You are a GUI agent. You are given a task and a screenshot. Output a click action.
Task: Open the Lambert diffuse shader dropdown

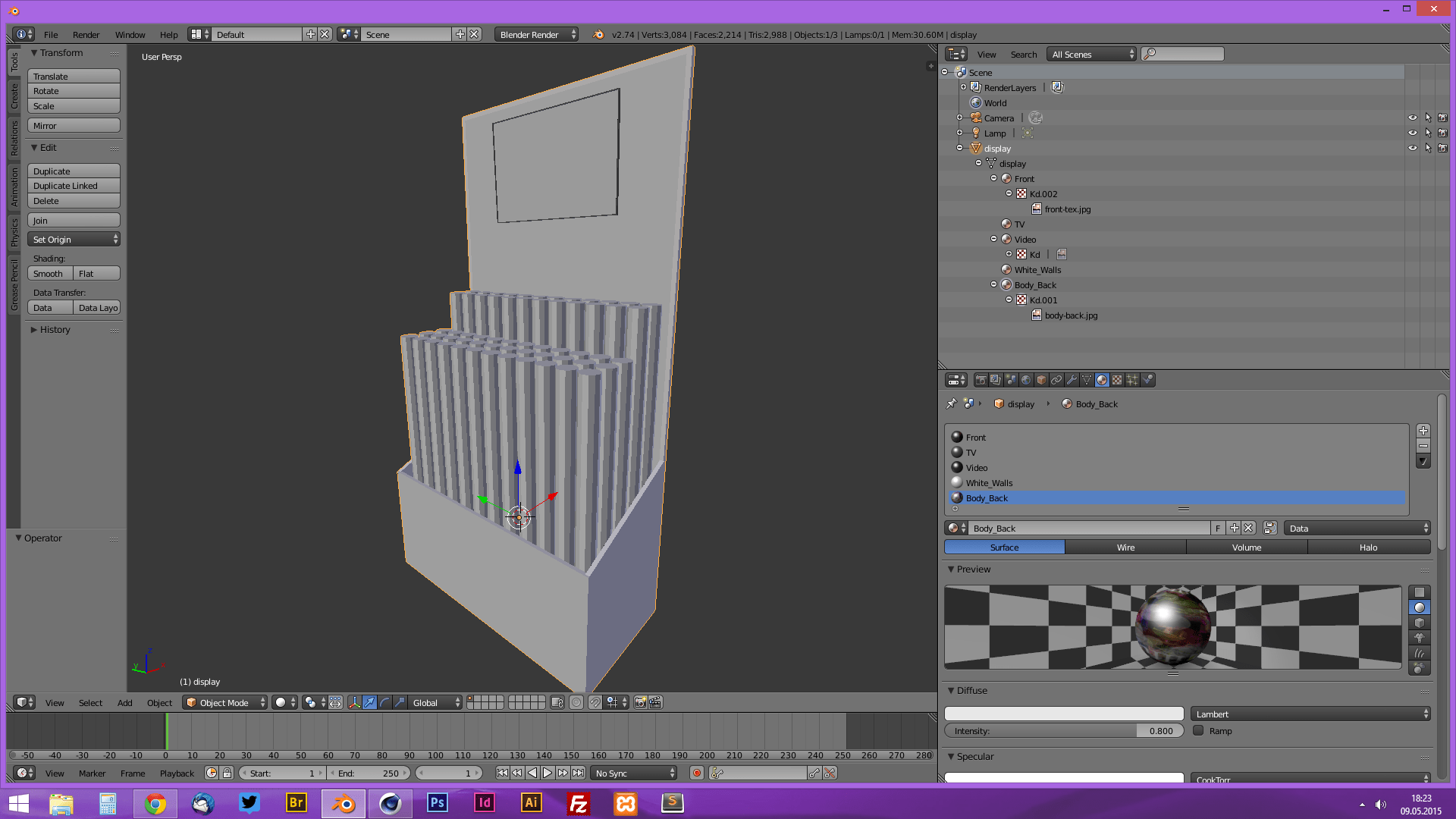point(1309,714)
